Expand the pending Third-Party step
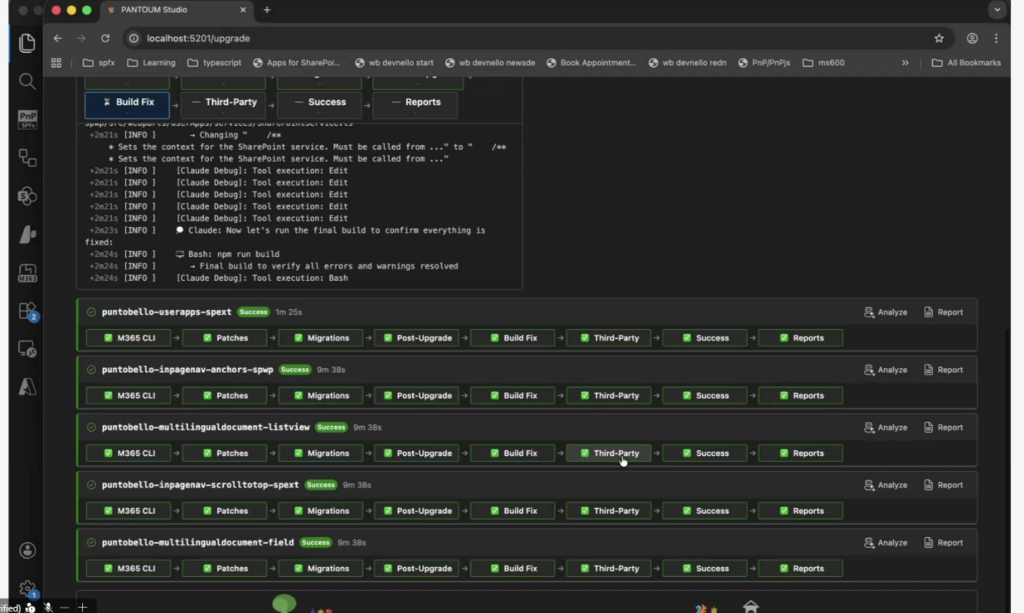This screenshot has height=613, width=1024. [223, 102]
